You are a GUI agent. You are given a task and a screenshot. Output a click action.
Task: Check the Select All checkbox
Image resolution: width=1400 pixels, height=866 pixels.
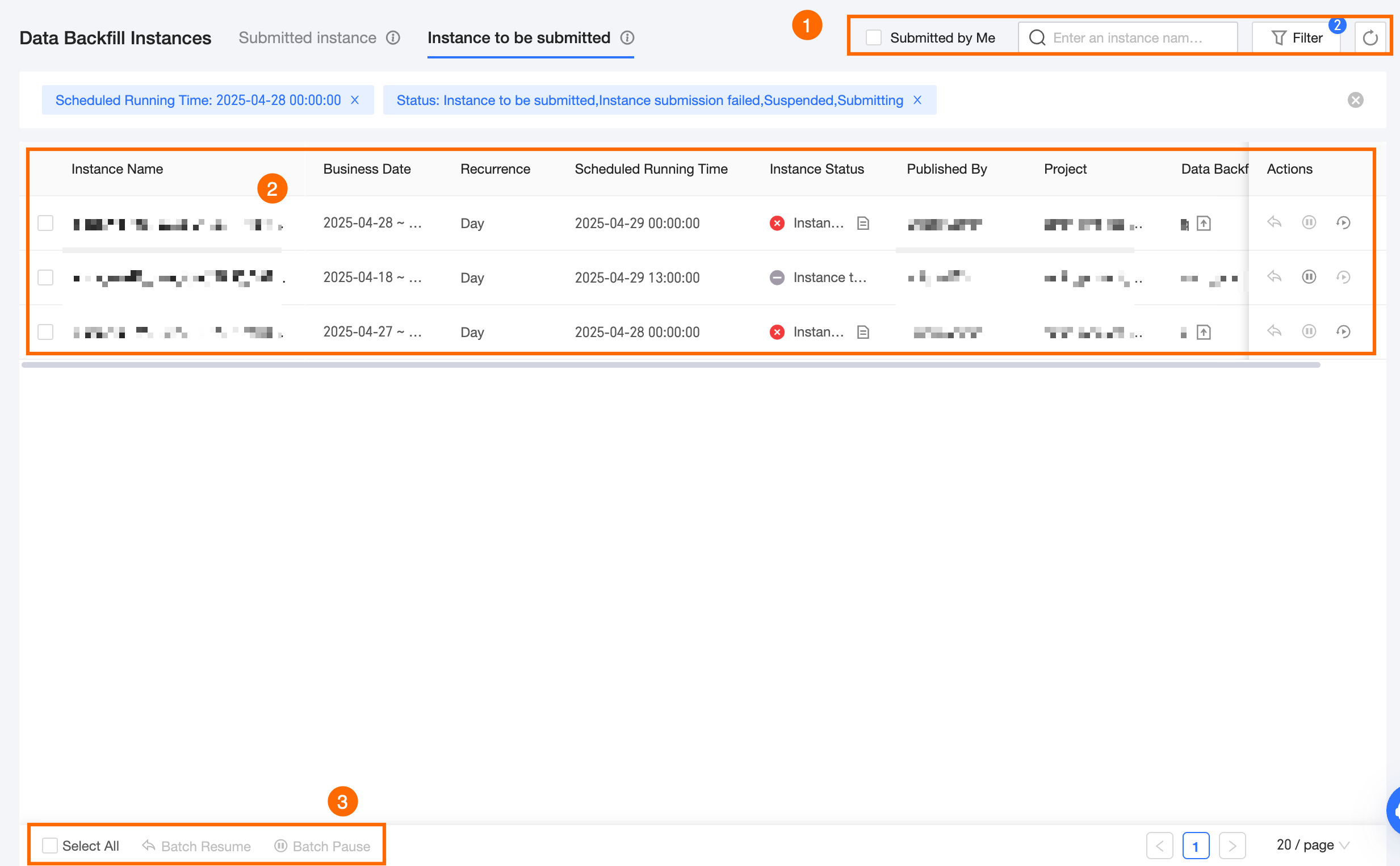50,846
